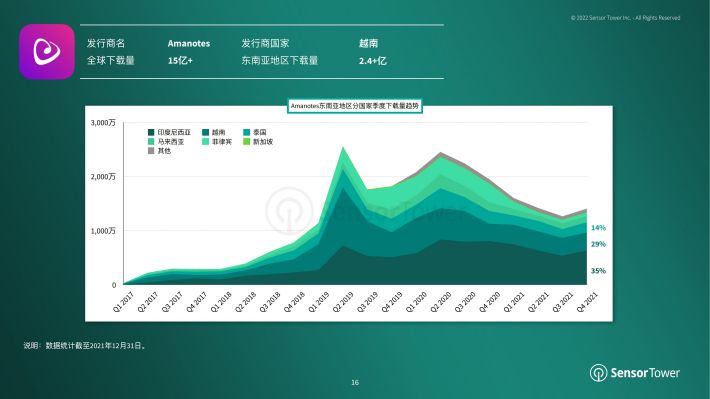Click the Sensor Tower logo icon

(598, 373)
